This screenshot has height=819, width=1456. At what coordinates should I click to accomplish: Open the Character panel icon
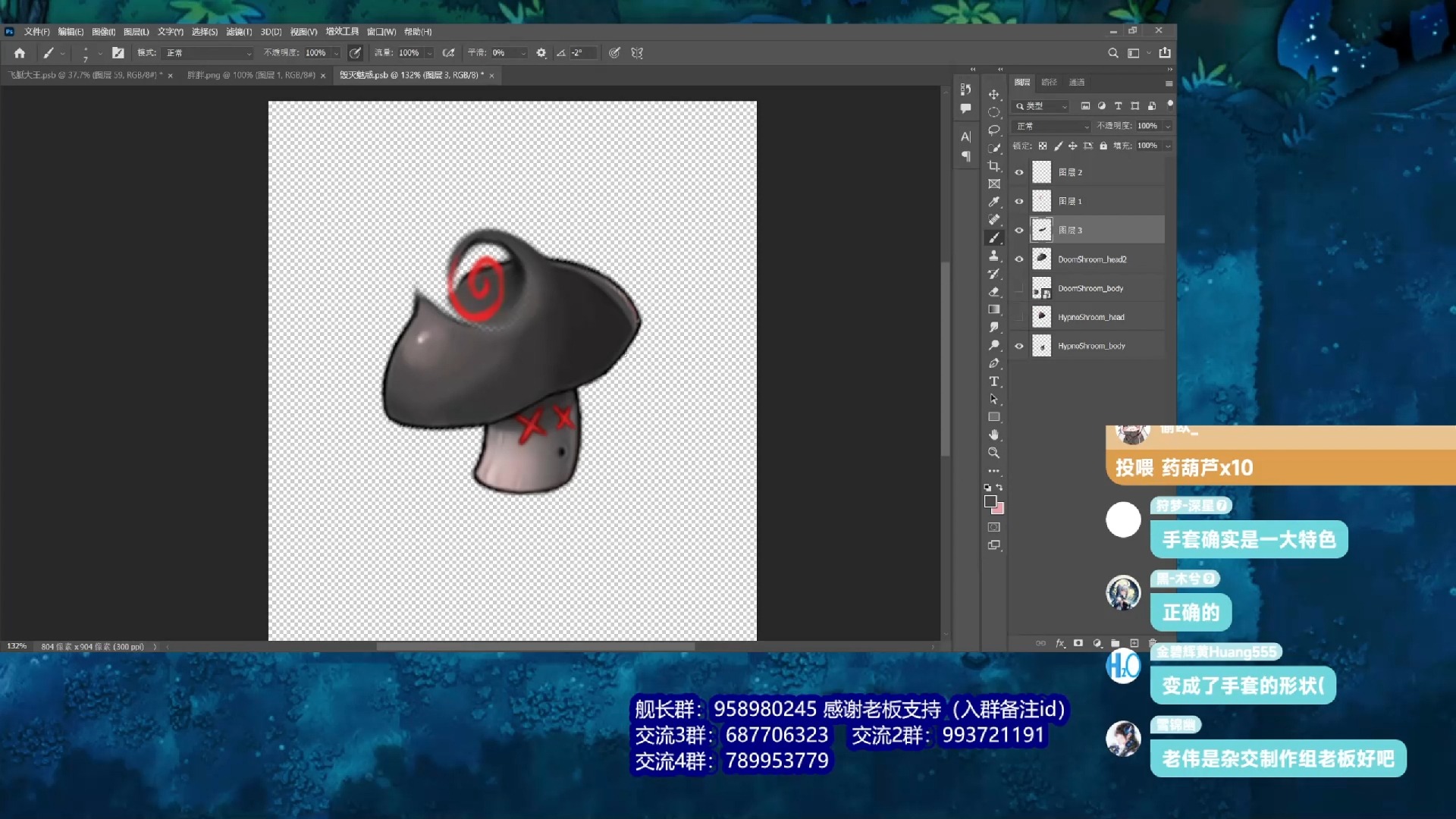tap(965, 137)
